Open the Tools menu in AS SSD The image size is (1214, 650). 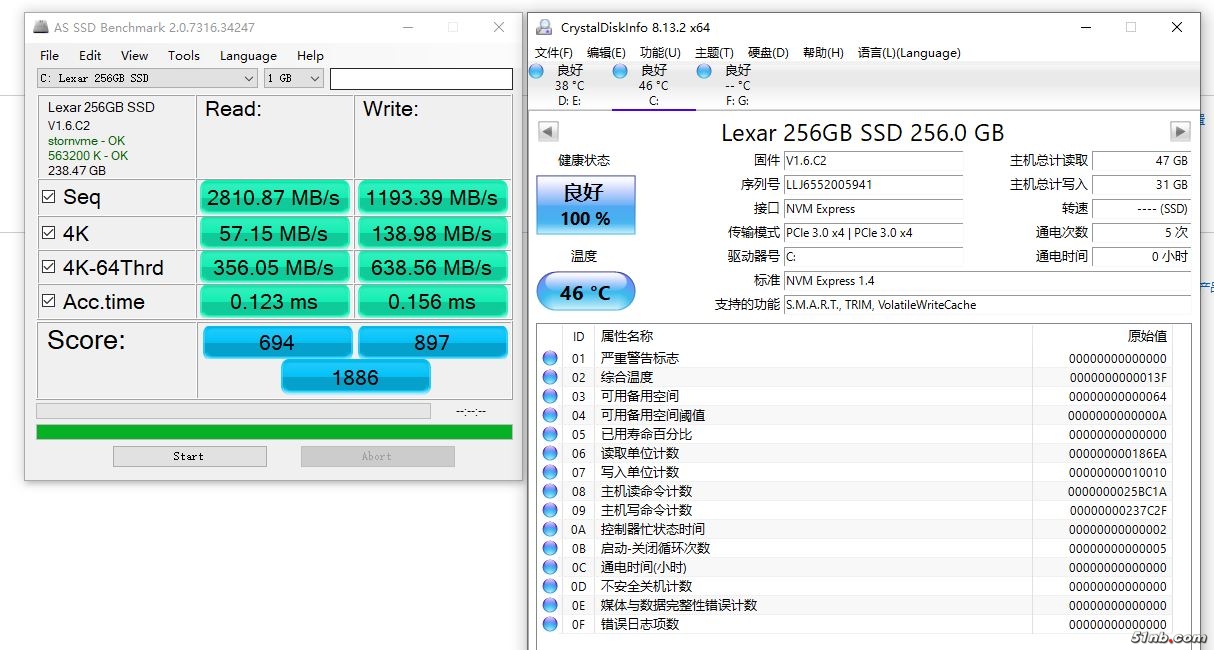[x=183, y=56]
